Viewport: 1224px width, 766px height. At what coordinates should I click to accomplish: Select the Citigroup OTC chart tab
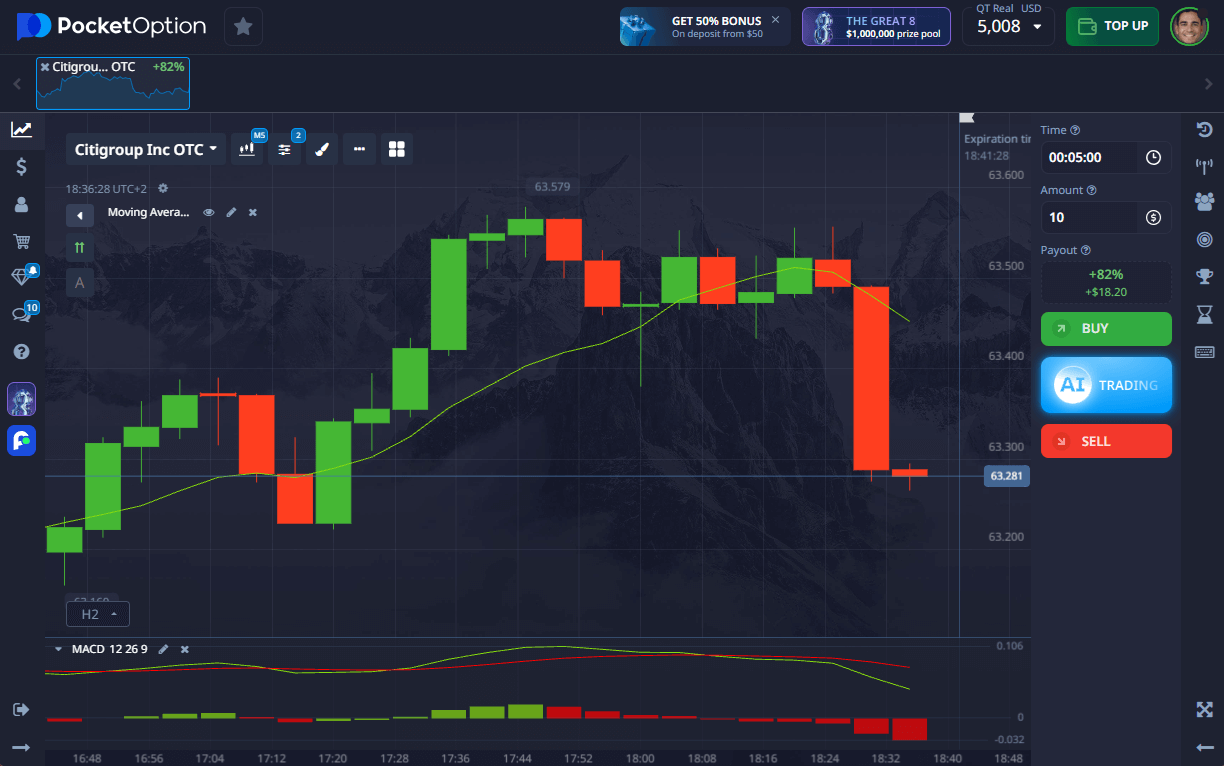(113, 82)
